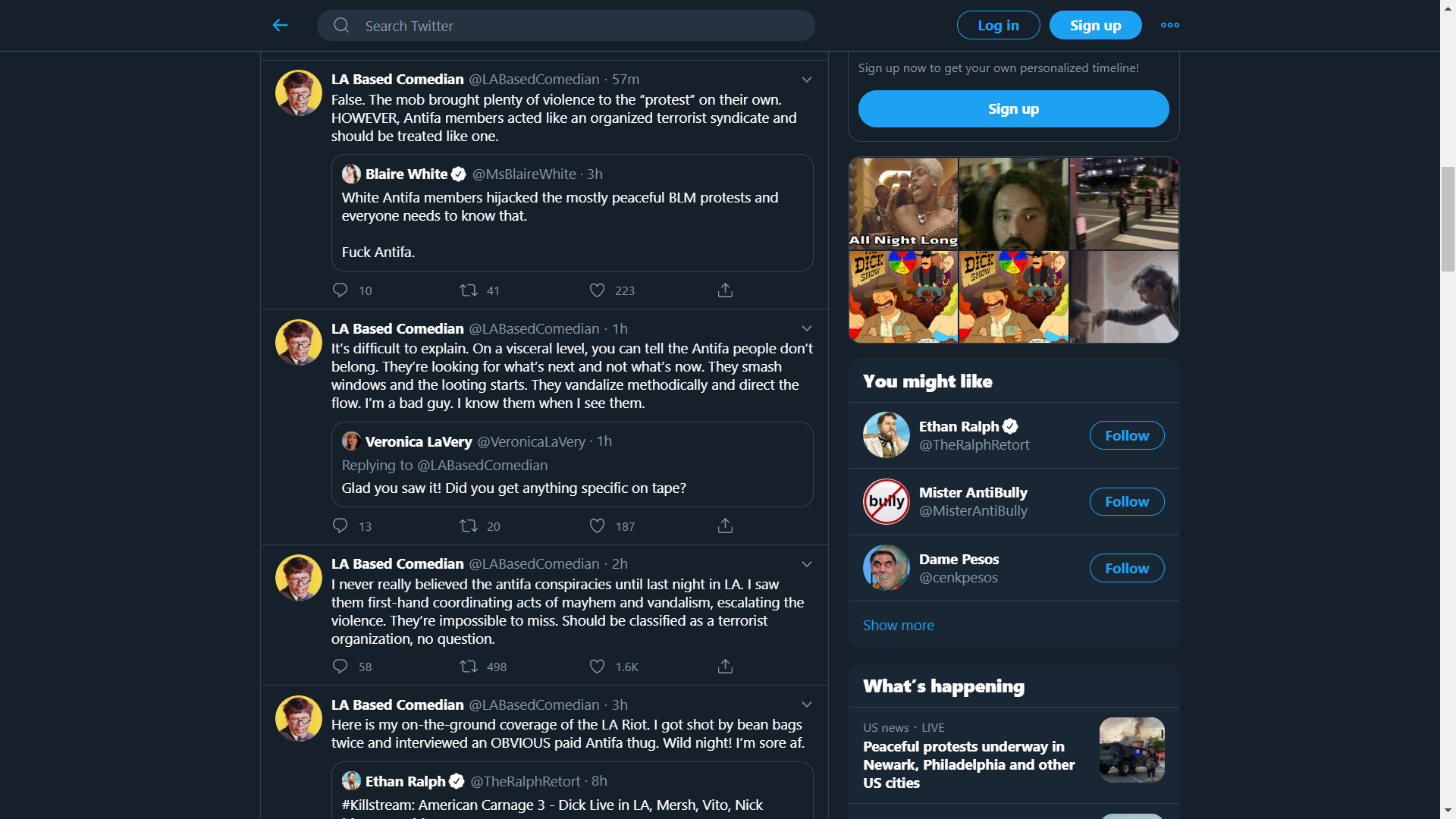
Task: Expand options chevron on the 57m tweet
Action: pos(807,80)
